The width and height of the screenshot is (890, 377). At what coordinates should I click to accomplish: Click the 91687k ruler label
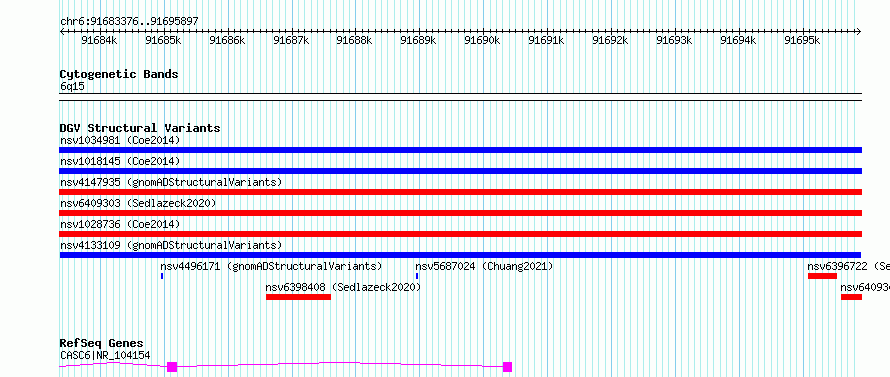coord(291,40)
